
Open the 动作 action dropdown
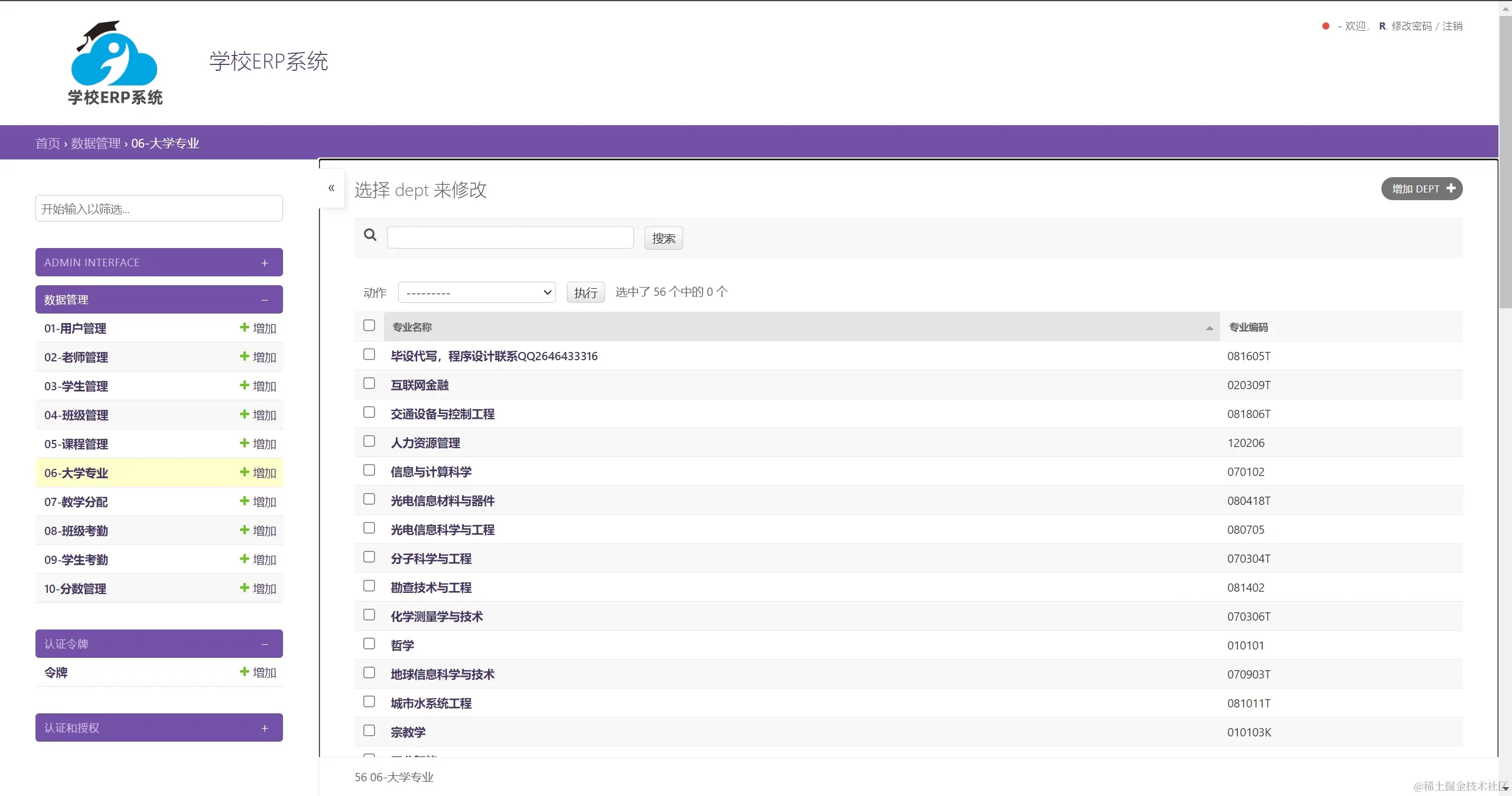click(476, 292)
